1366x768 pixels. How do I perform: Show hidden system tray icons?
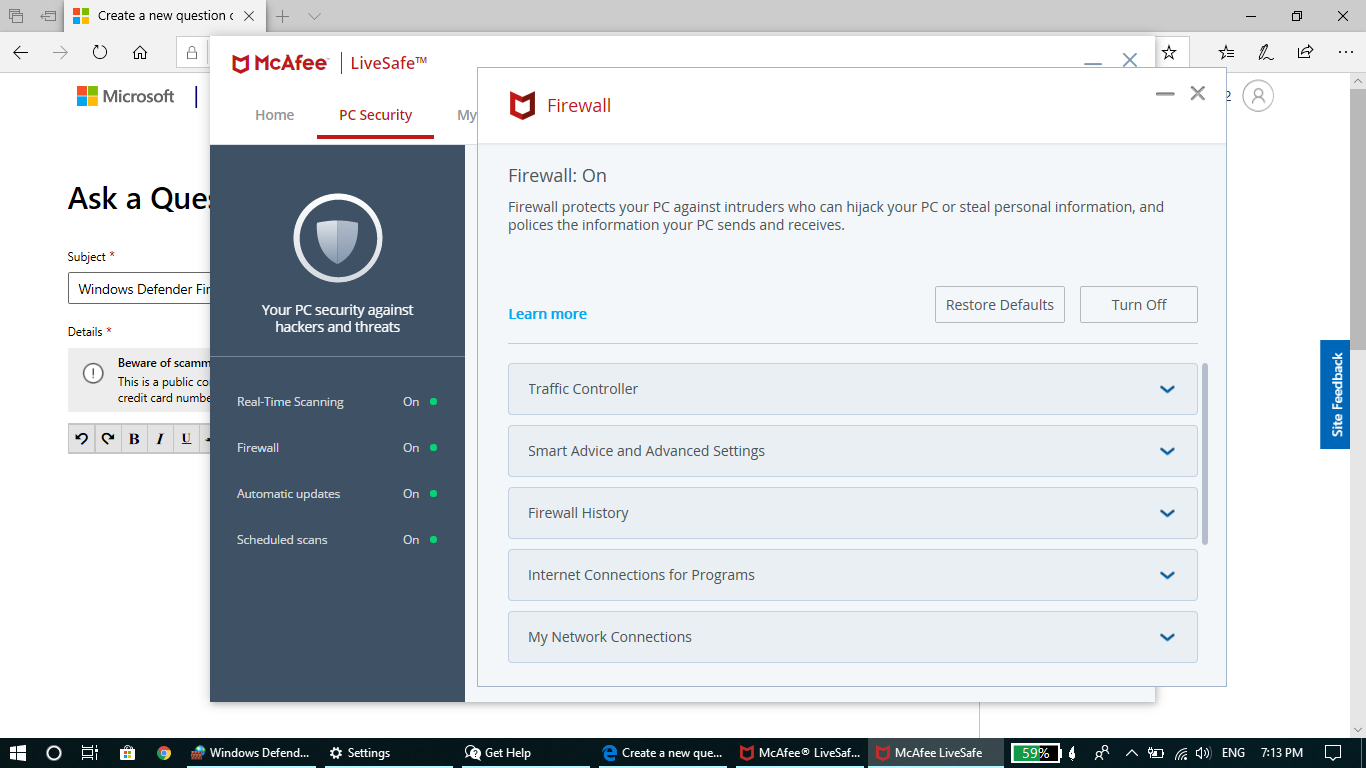[x=1131, y=753]
